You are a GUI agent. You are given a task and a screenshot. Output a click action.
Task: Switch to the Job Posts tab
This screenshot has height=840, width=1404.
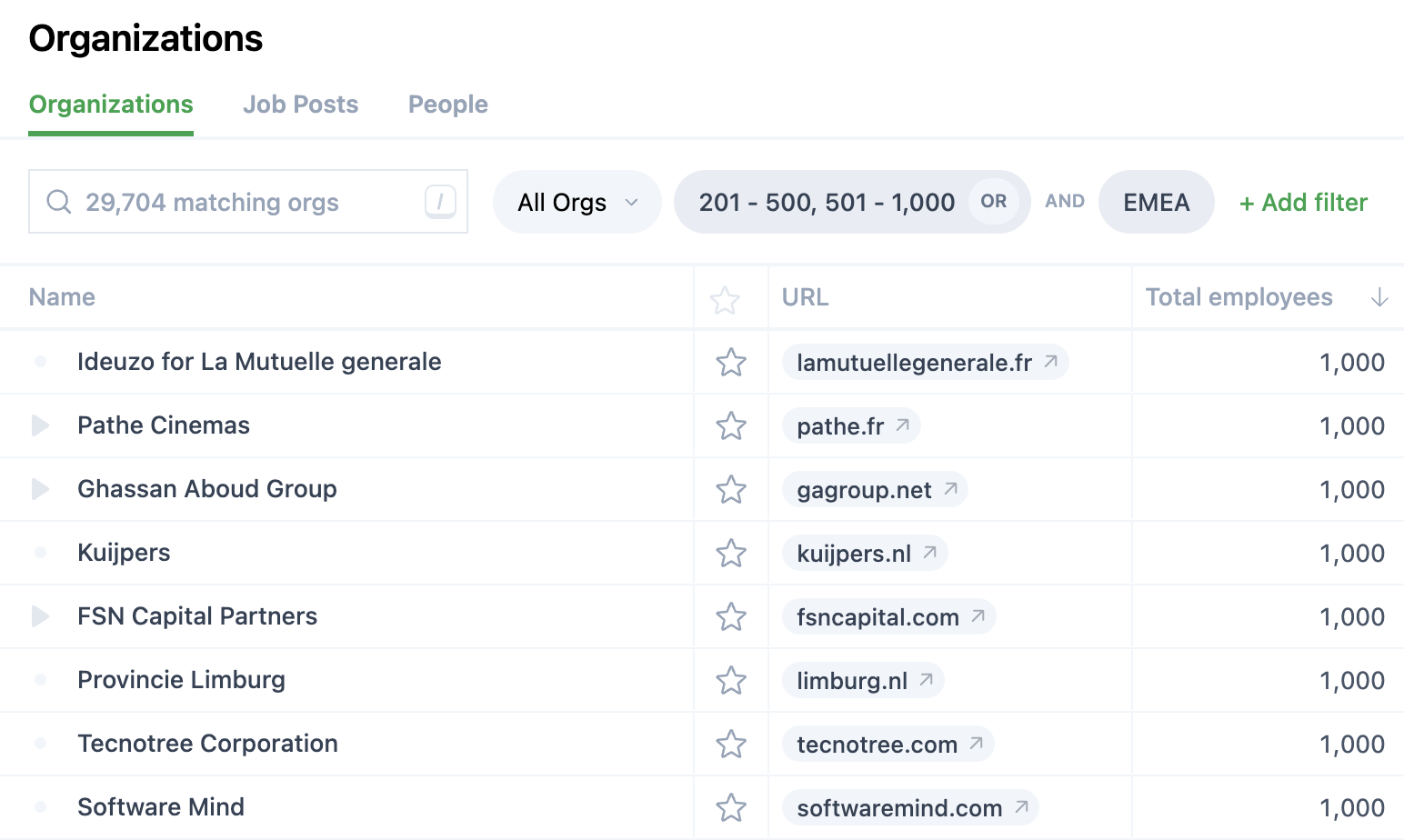click(x=300, y=105)
